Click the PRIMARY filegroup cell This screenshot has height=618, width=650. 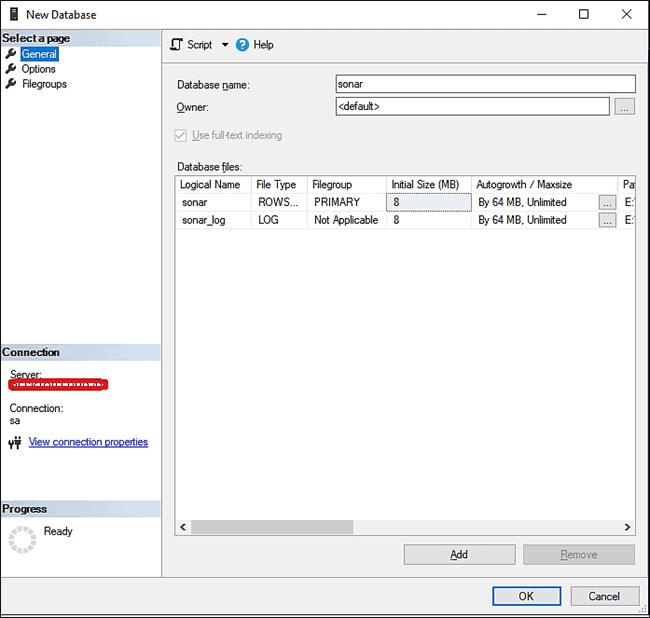pyautogui.click(x=347, y=202)
